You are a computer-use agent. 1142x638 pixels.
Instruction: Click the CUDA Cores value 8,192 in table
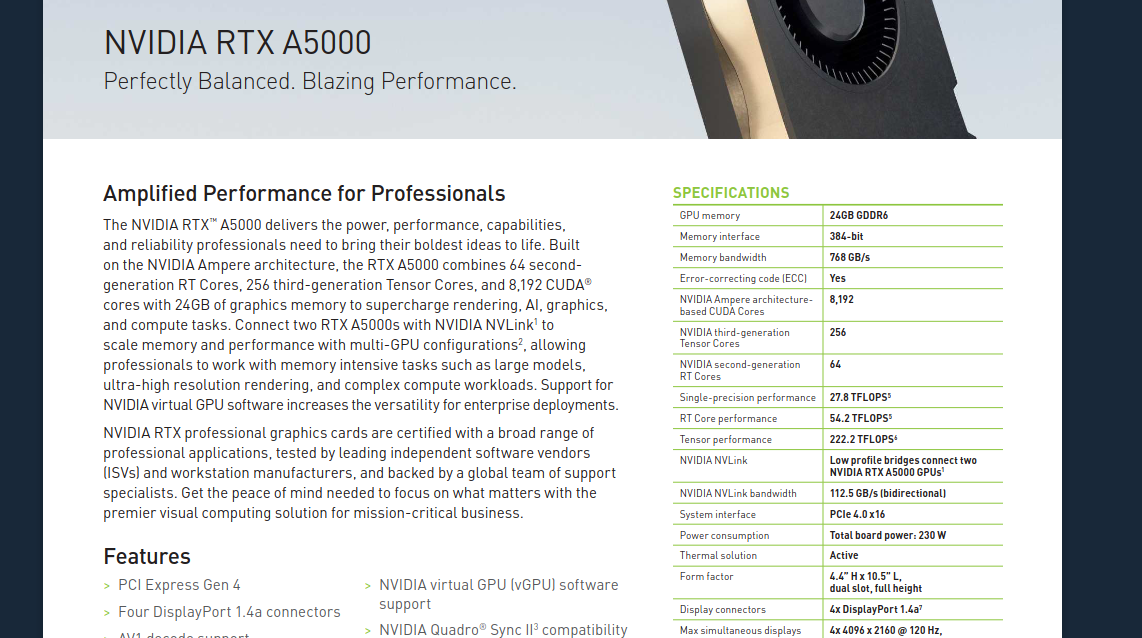[x=841, y=299]
